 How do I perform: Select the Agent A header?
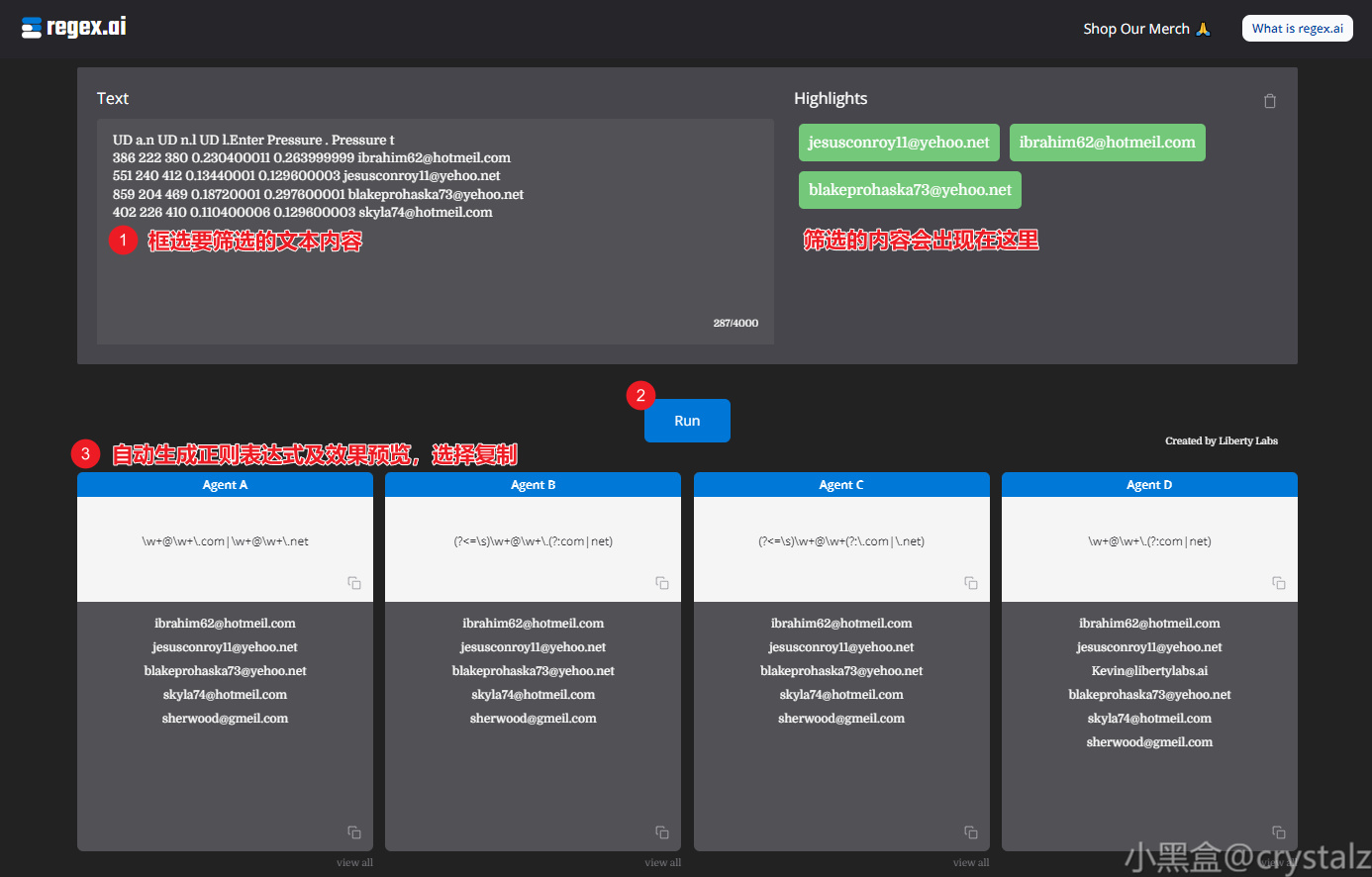(225, 484)
